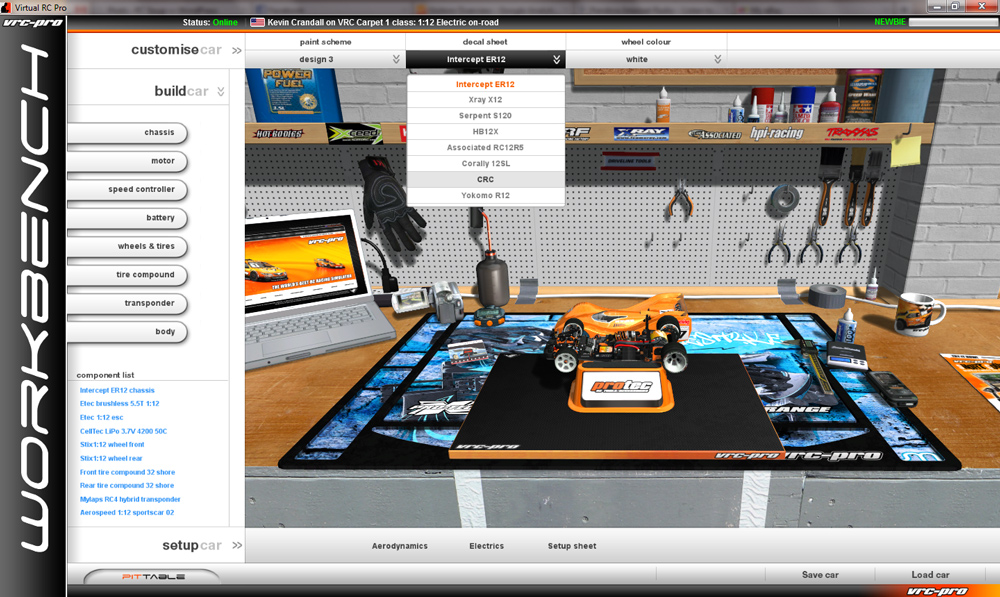Open the wheels & tires category
This screenshot has width=1000, height=597.
128,246
